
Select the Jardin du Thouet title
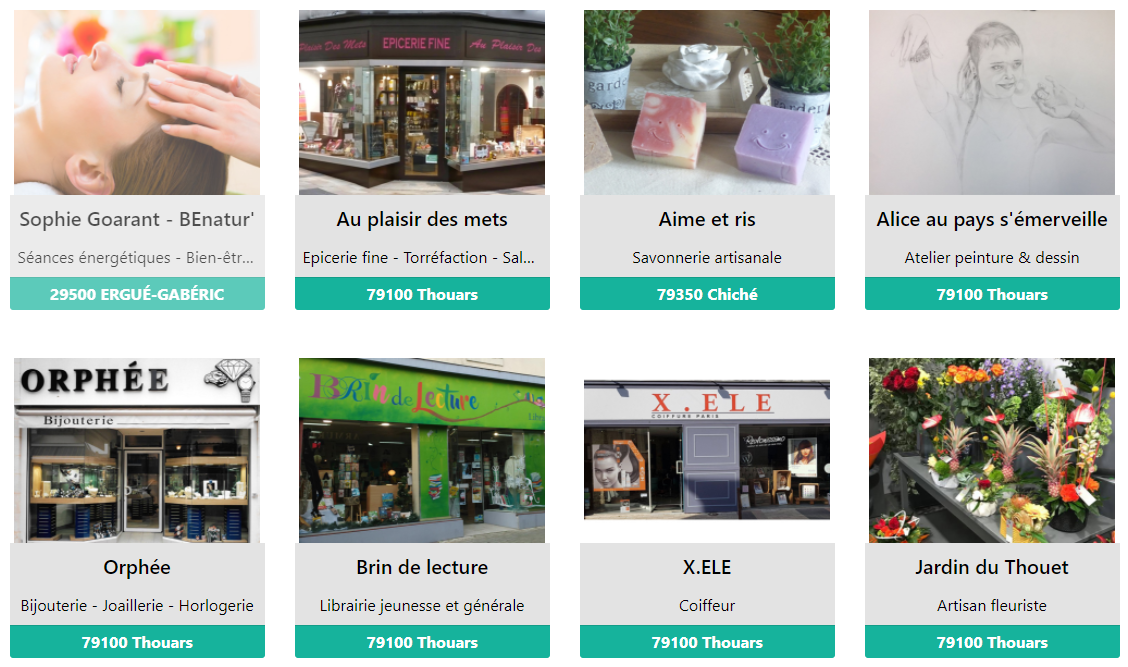click(x=992, y=568)
